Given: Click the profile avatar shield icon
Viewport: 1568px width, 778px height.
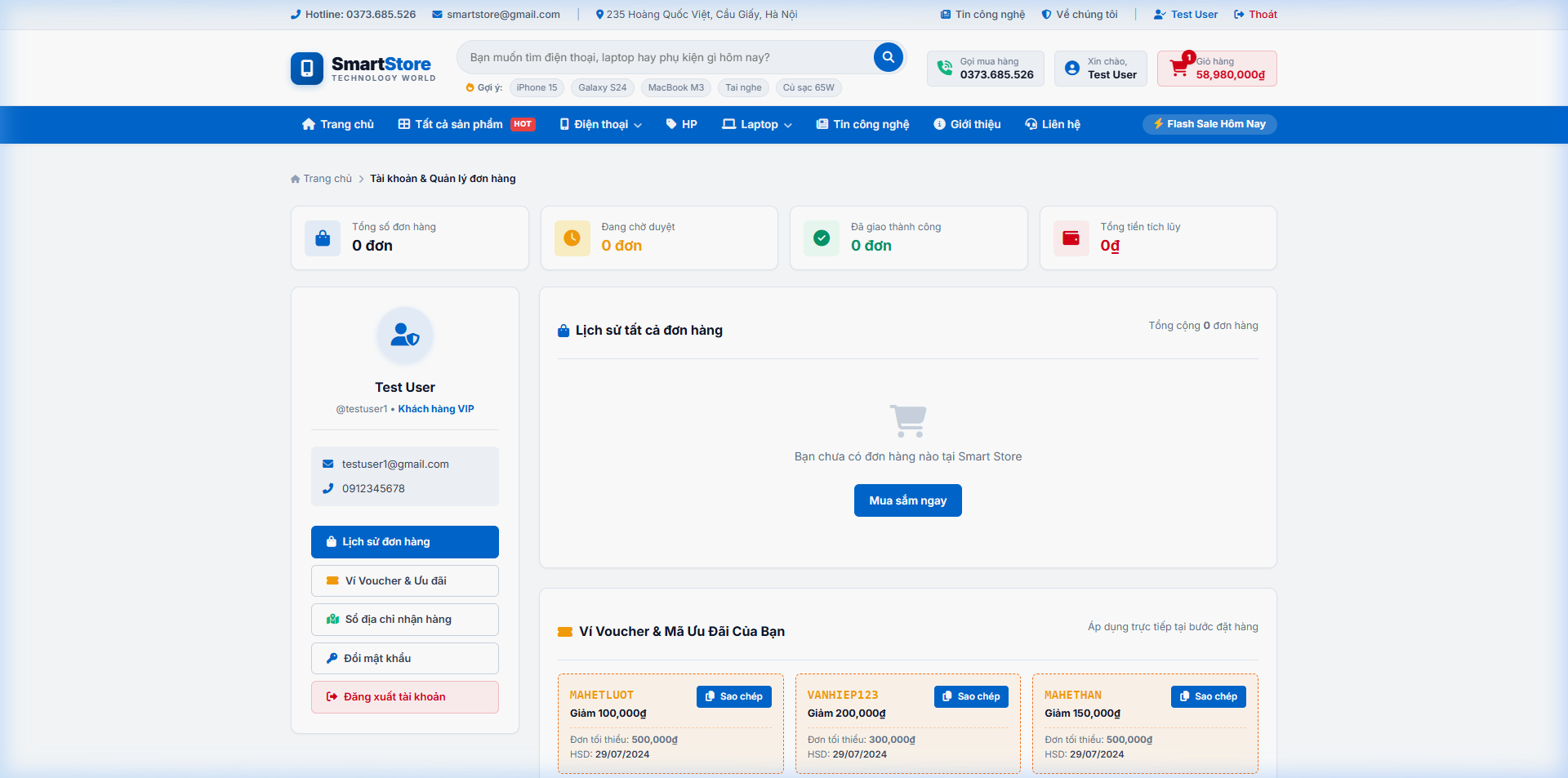Looking at the screenshot, I should pyautogui.click(x=405, y=336).
